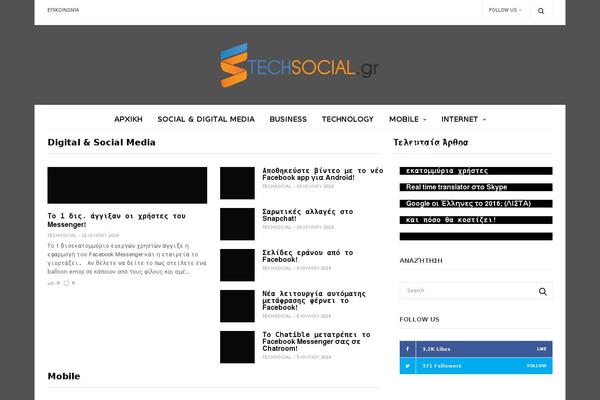Open the Facebook automatic translation article
This screenshot has width=600, height=400.
click(314, 300)
